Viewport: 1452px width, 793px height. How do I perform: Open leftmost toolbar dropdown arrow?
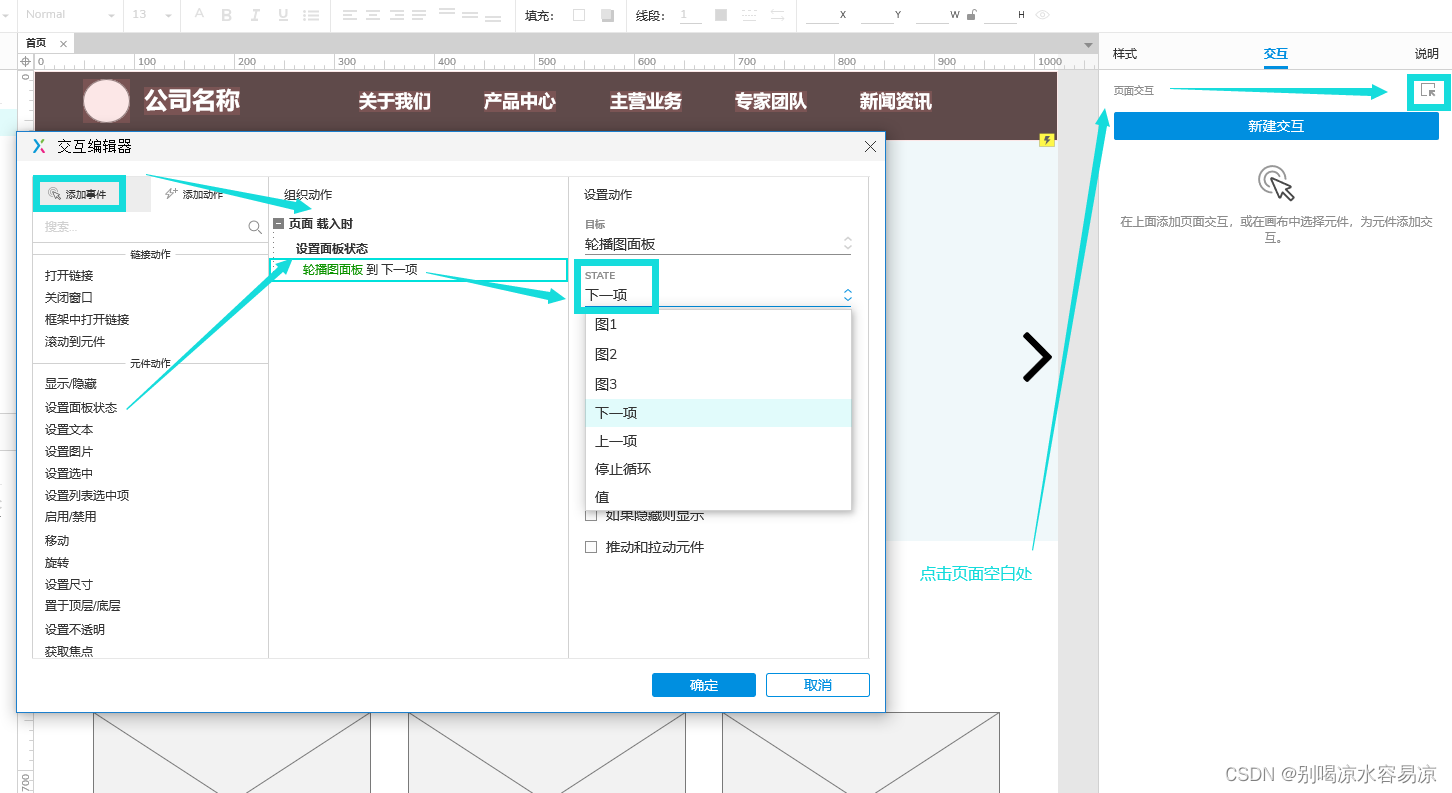click(4, 15)
